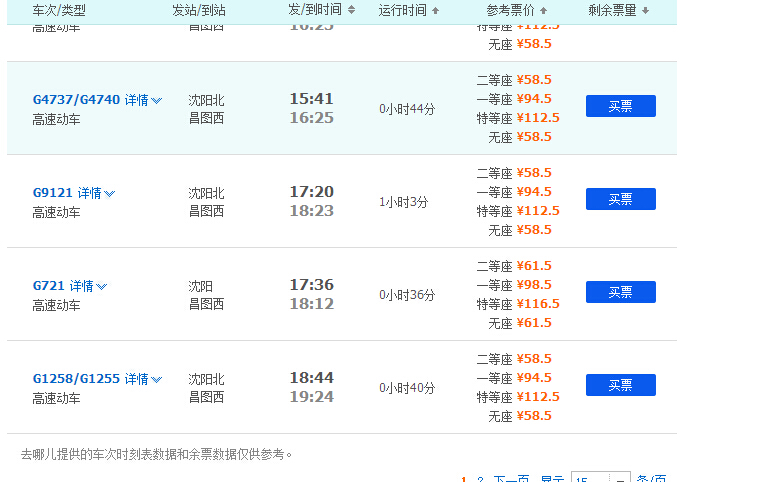Go to next page 下一页

511,479
